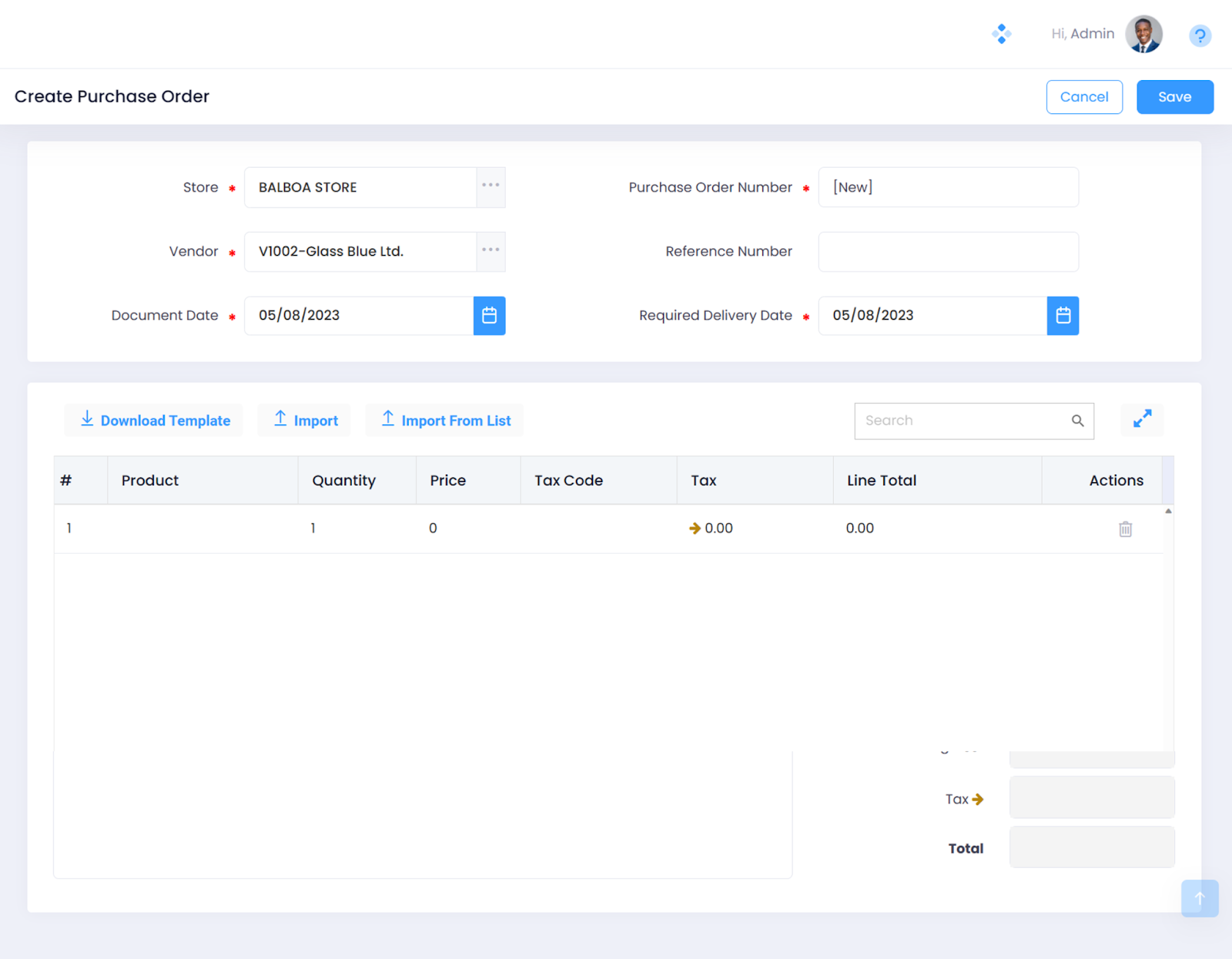Expand the grid to fullscreen

coord(1142,419)
